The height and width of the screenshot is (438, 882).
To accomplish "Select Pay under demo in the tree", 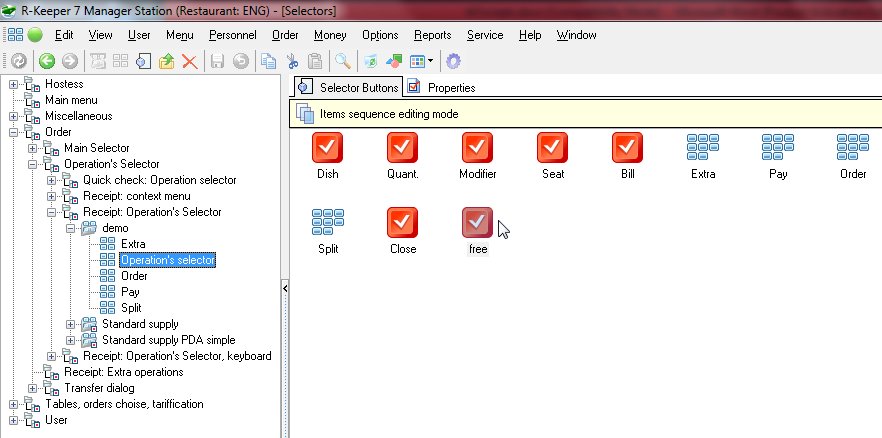I will tap(130, 292).
